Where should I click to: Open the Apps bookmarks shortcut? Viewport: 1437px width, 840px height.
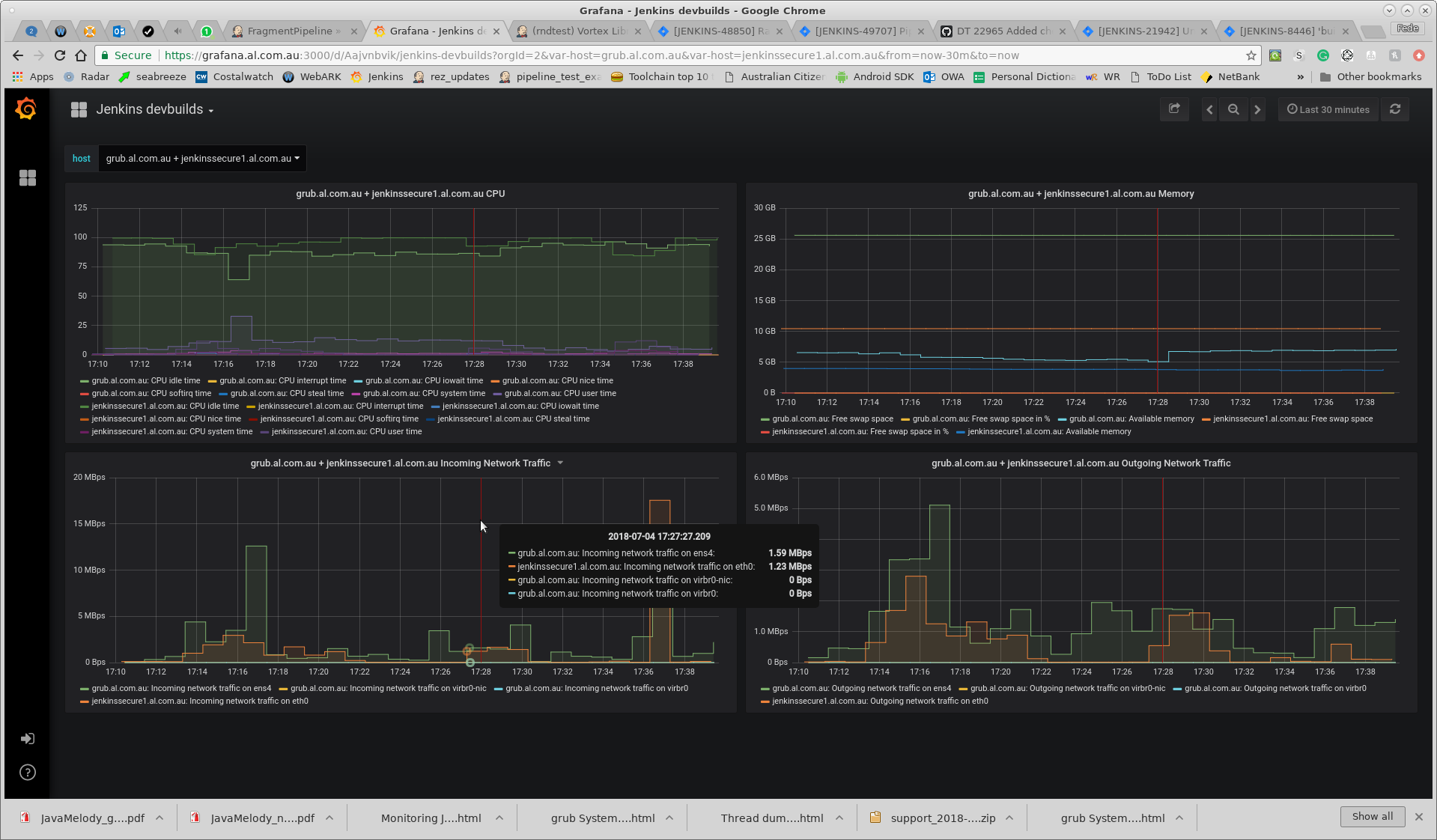click(x=33, y=76)
